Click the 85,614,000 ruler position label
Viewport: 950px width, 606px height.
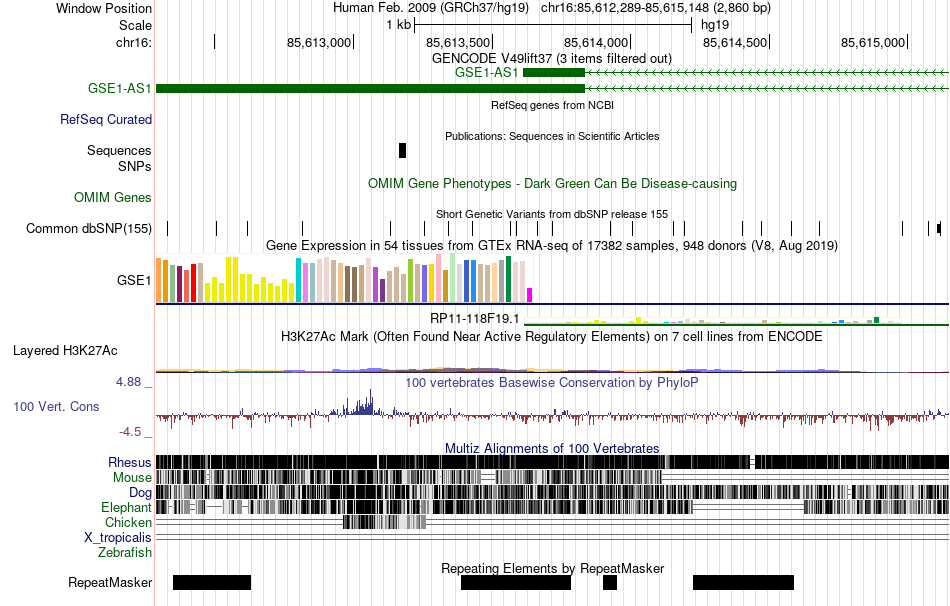point(596,42)
